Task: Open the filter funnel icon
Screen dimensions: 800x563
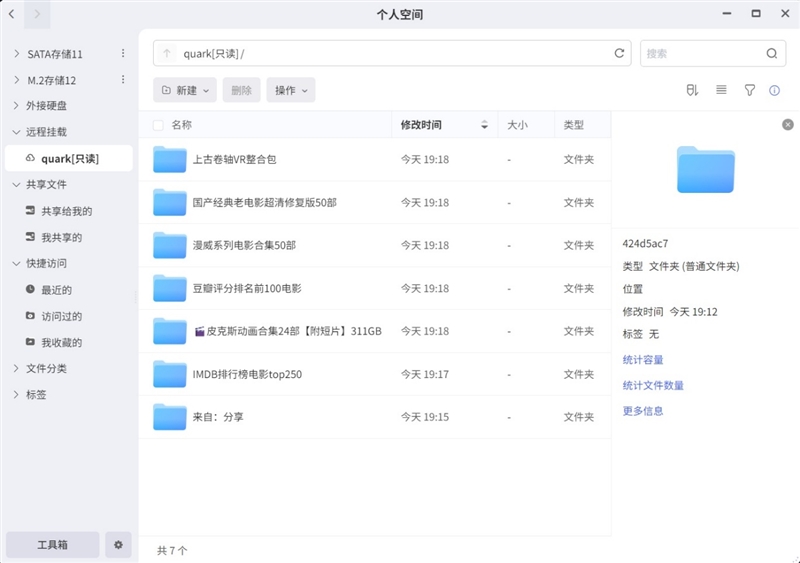Action: 749,90
